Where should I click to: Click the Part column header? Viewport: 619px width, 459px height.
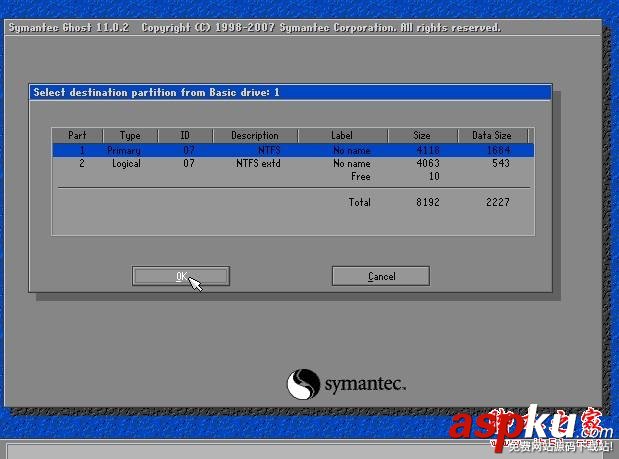tap(77, 135)
